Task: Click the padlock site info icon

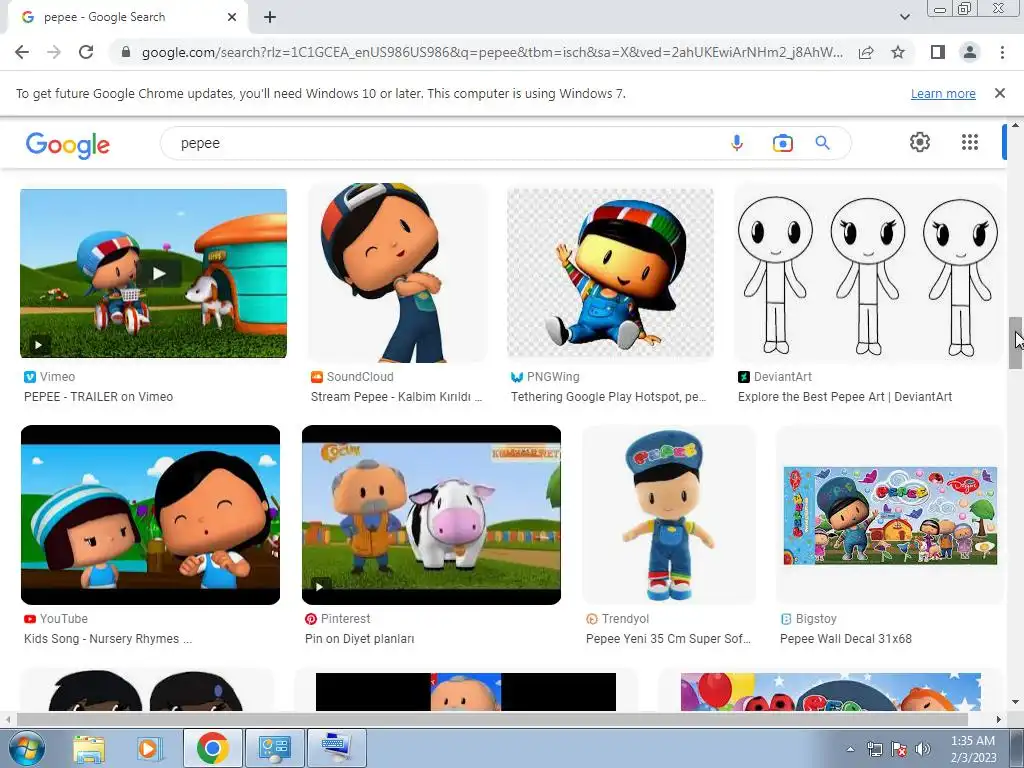Action: [x=126, y=52]
